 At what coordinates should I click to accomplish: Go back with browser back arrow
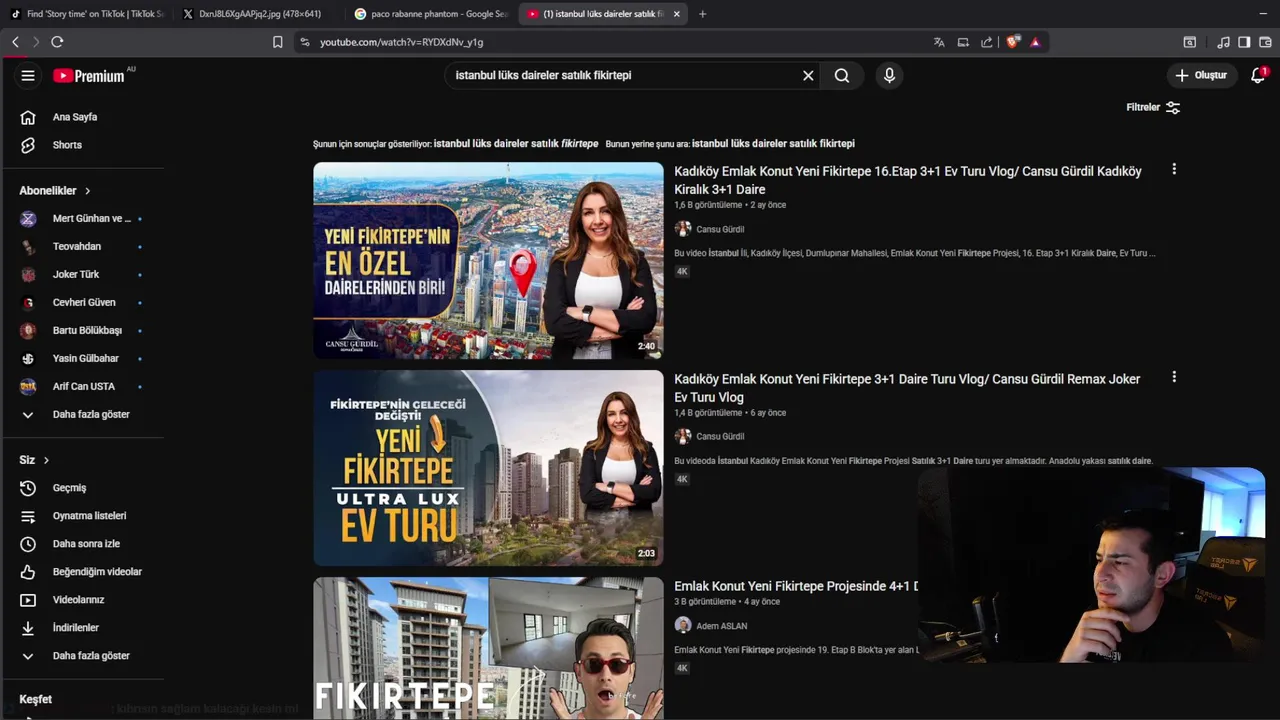point(15,42)
